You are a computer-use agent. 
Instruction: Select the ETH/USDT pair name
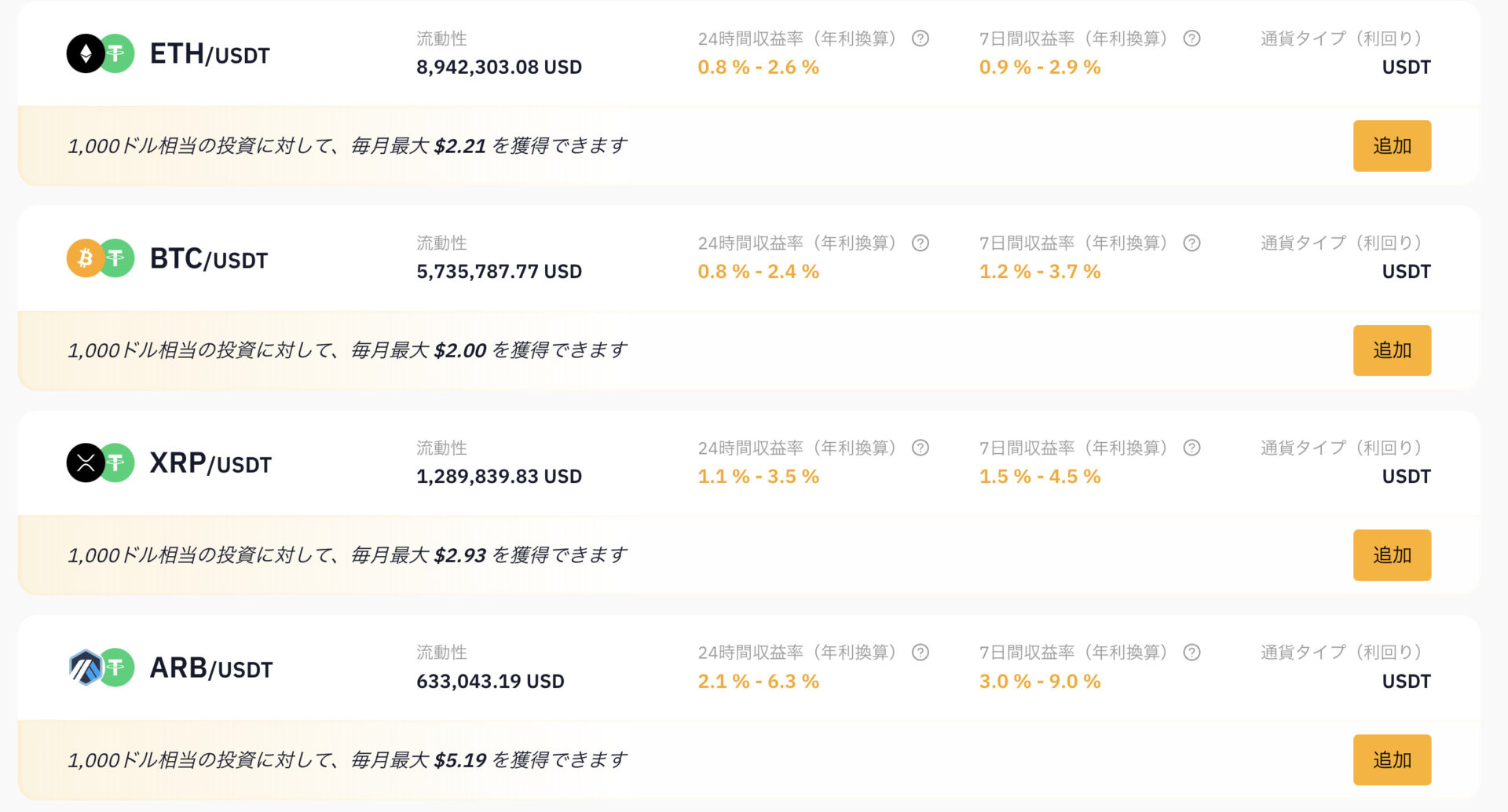[210, 54]
